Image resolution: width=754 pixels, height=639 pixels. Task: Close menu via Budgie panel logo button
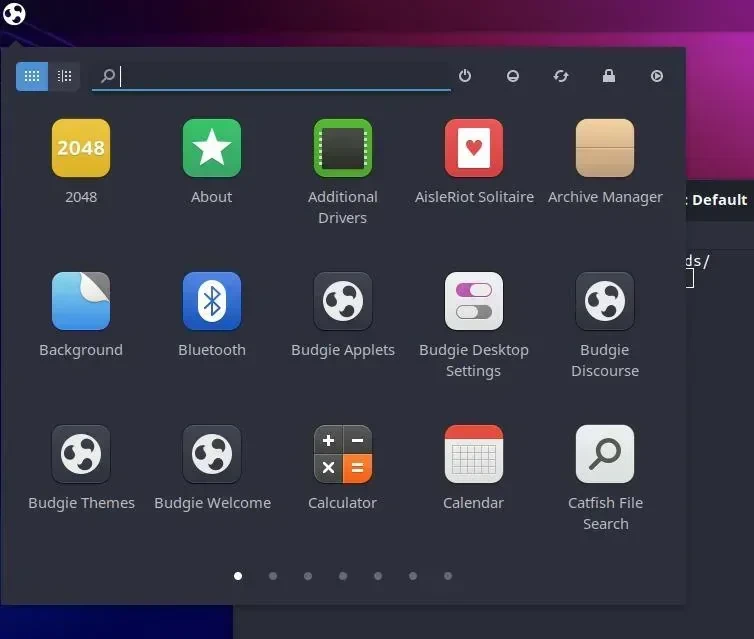click(14, 13)
